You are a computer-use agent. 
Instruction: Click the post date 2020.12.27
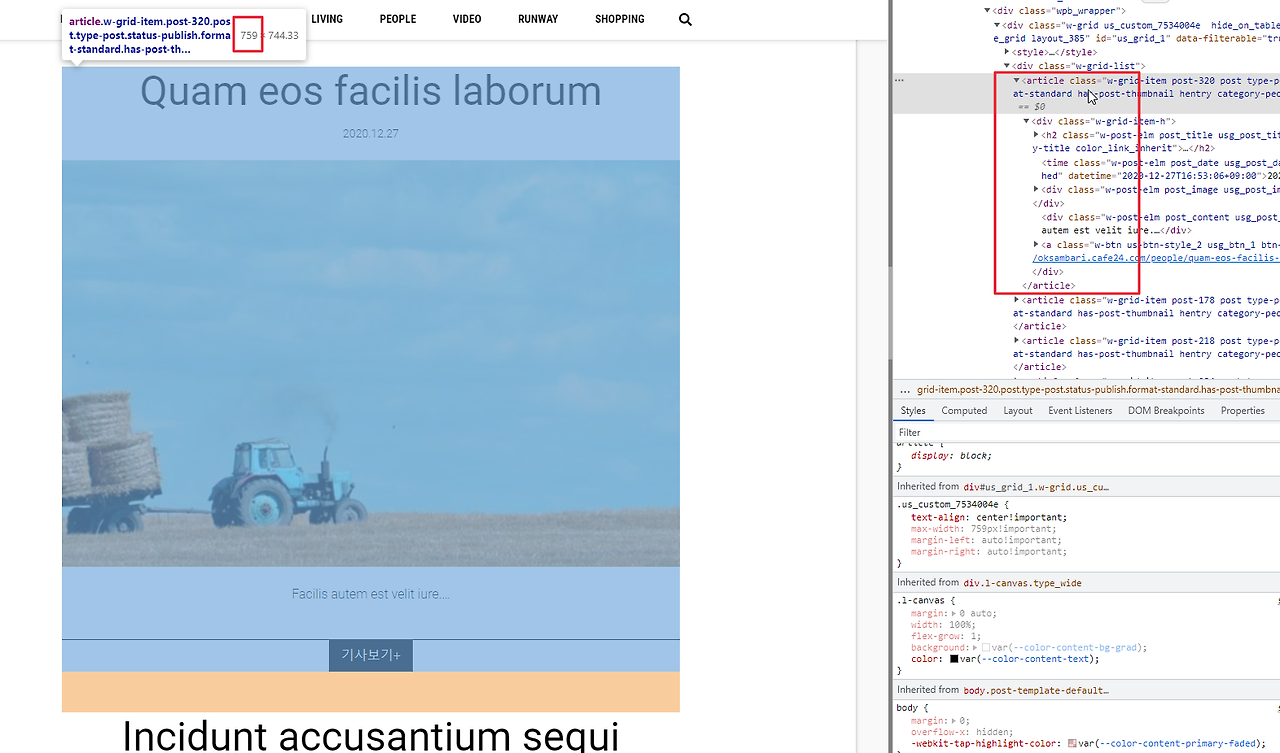[371, 134]
